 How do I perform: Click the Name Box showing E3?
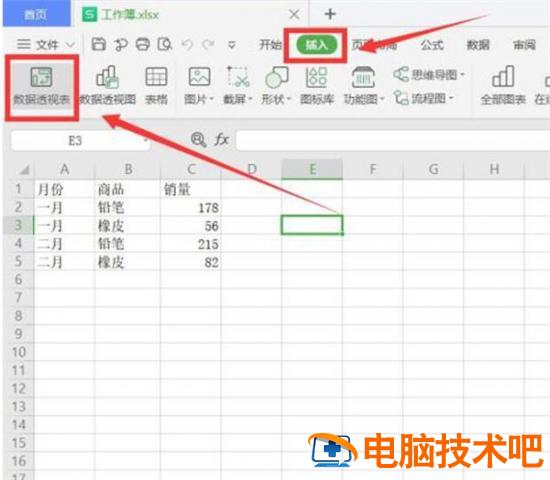coord(81,140)
